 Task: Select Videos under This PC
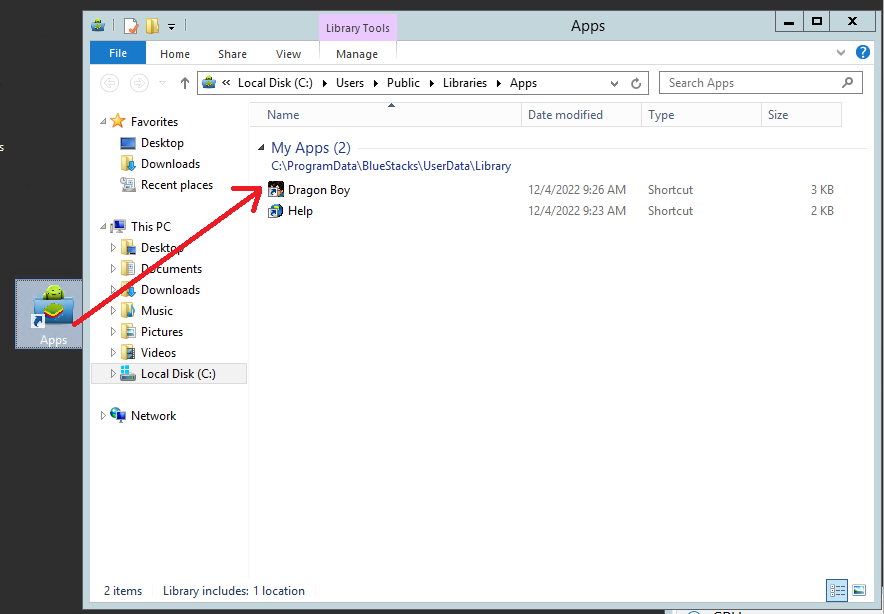tap(158, 353)
